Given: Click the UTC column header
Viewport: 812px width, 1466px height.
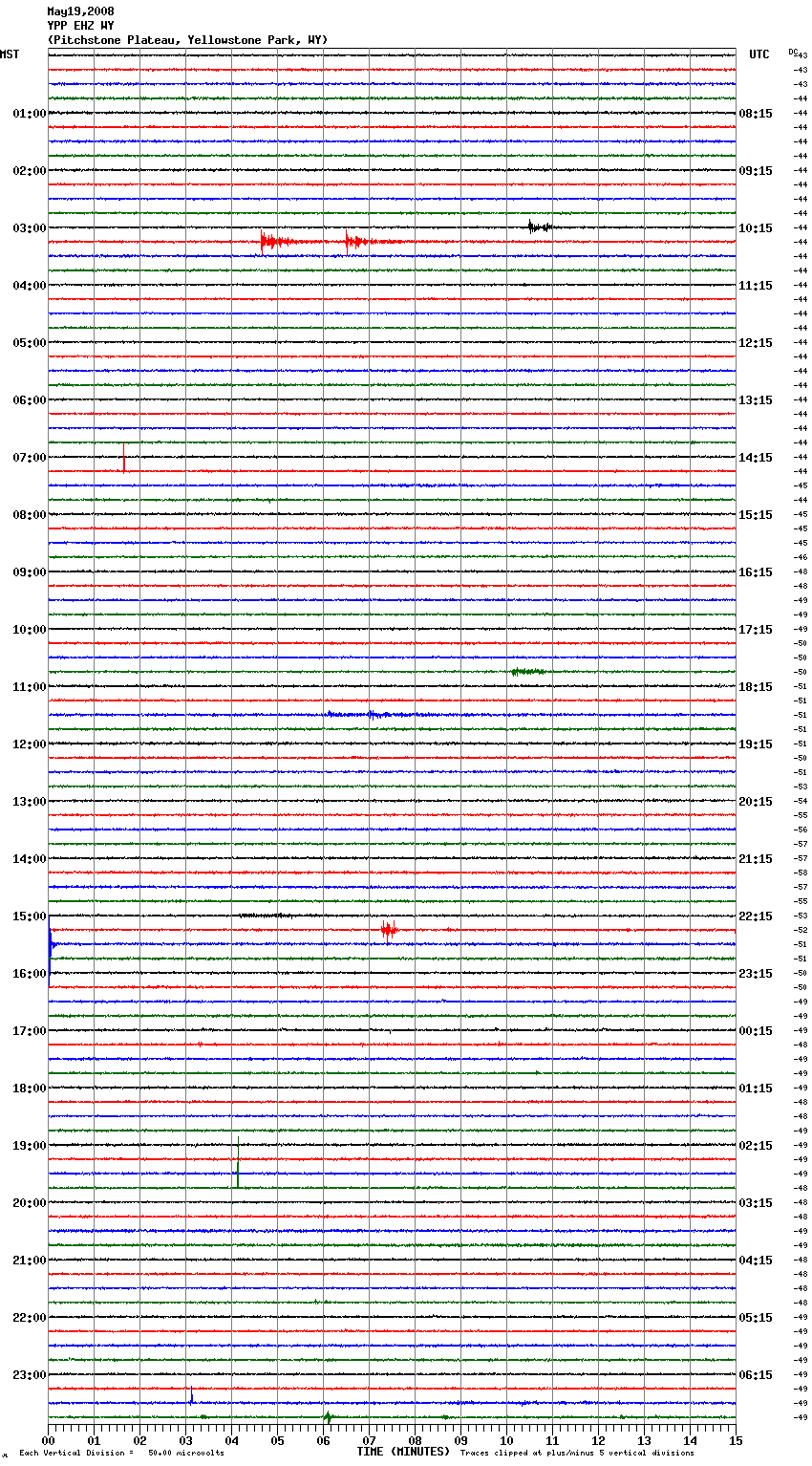Looking at the screenshot, I should click(x=759, y=54).
